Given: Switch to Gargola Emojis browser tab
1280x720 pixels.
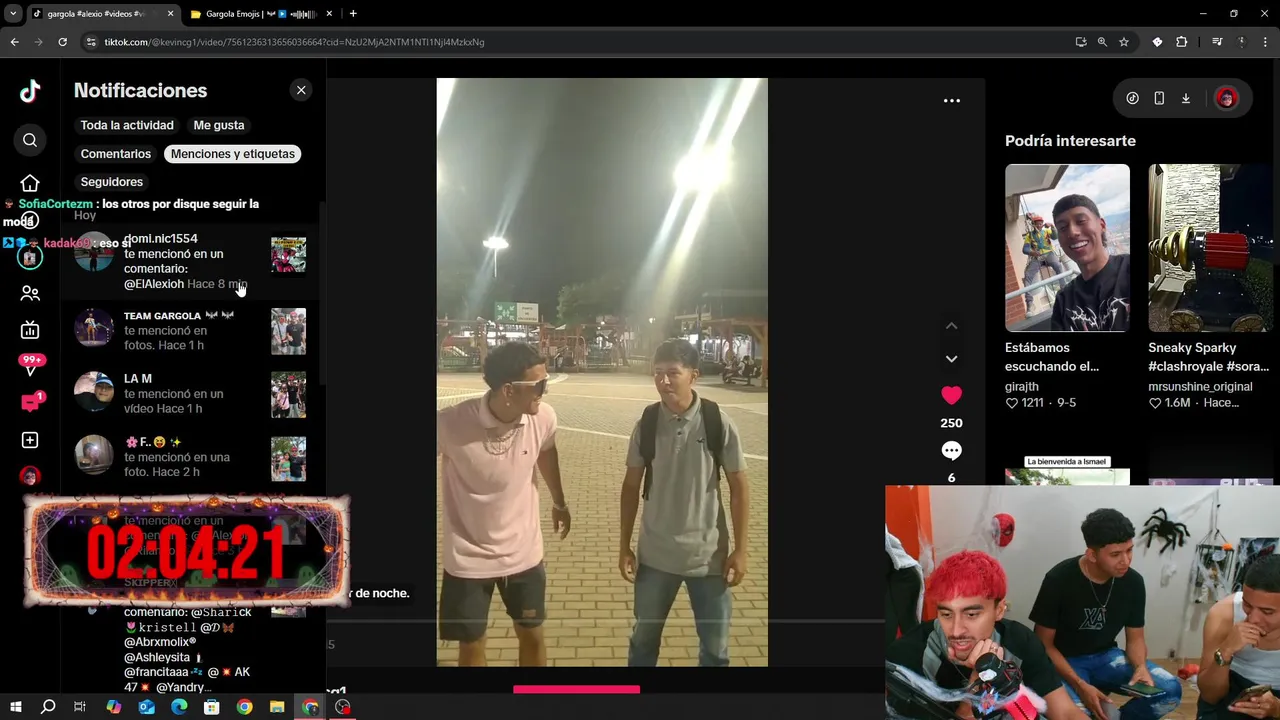Looking at the screenshot, I should click(x=260, y=14).
